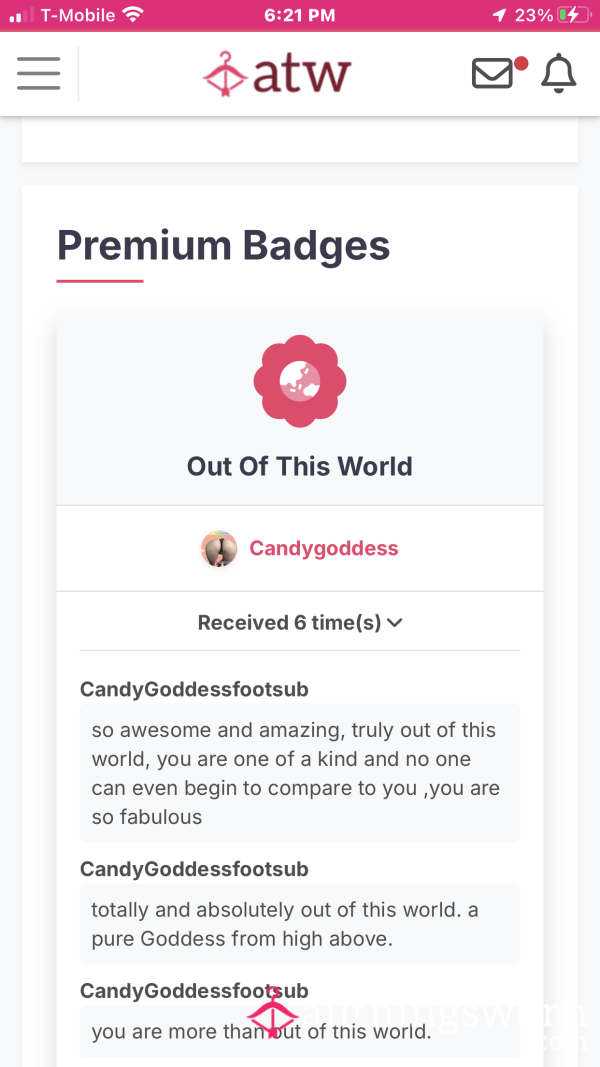Select the 'so awesome and amazing' comment box
Screen dimensions: 600x1067
coord(300,773)
